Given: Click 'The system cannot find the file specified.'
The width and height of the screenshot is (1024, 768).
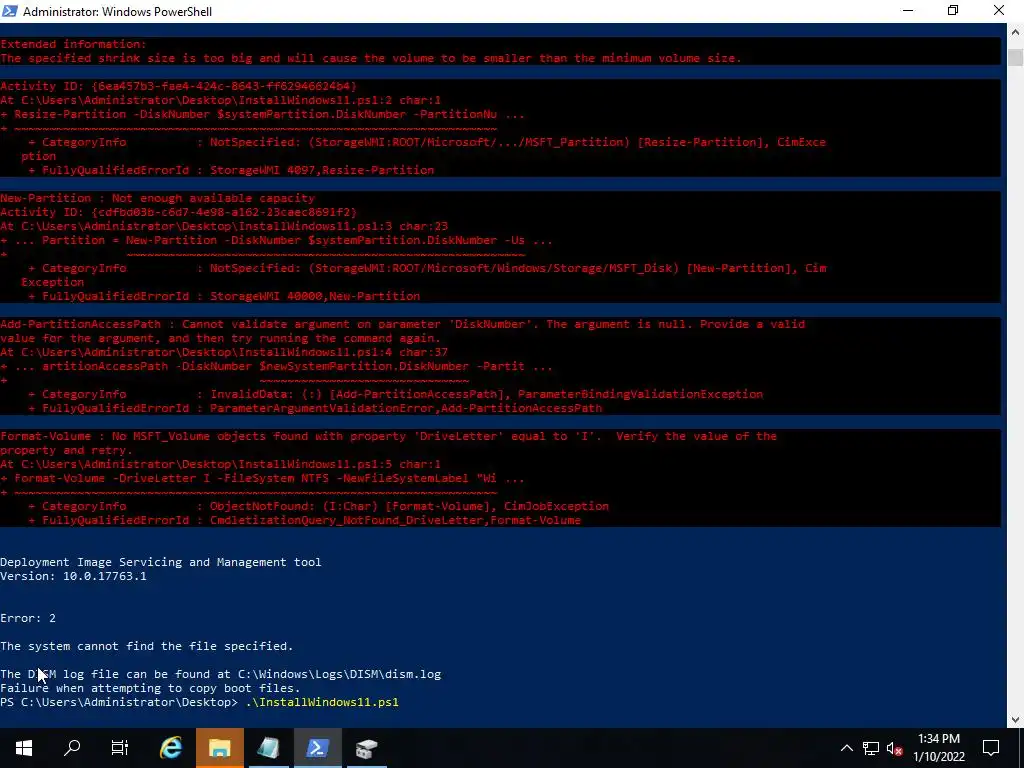Looking at the screenshot, I should (147, 646).
